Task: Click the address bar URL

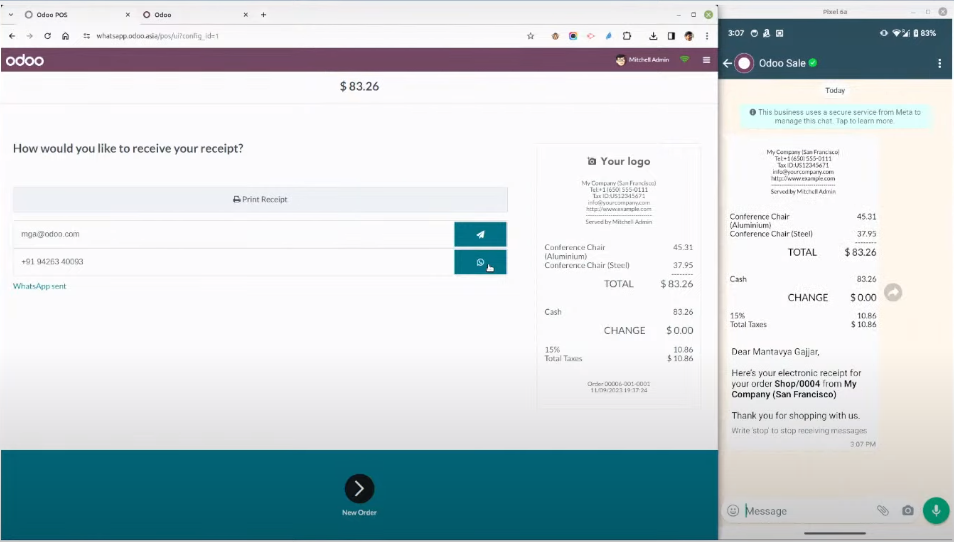Action: point(158,36)
